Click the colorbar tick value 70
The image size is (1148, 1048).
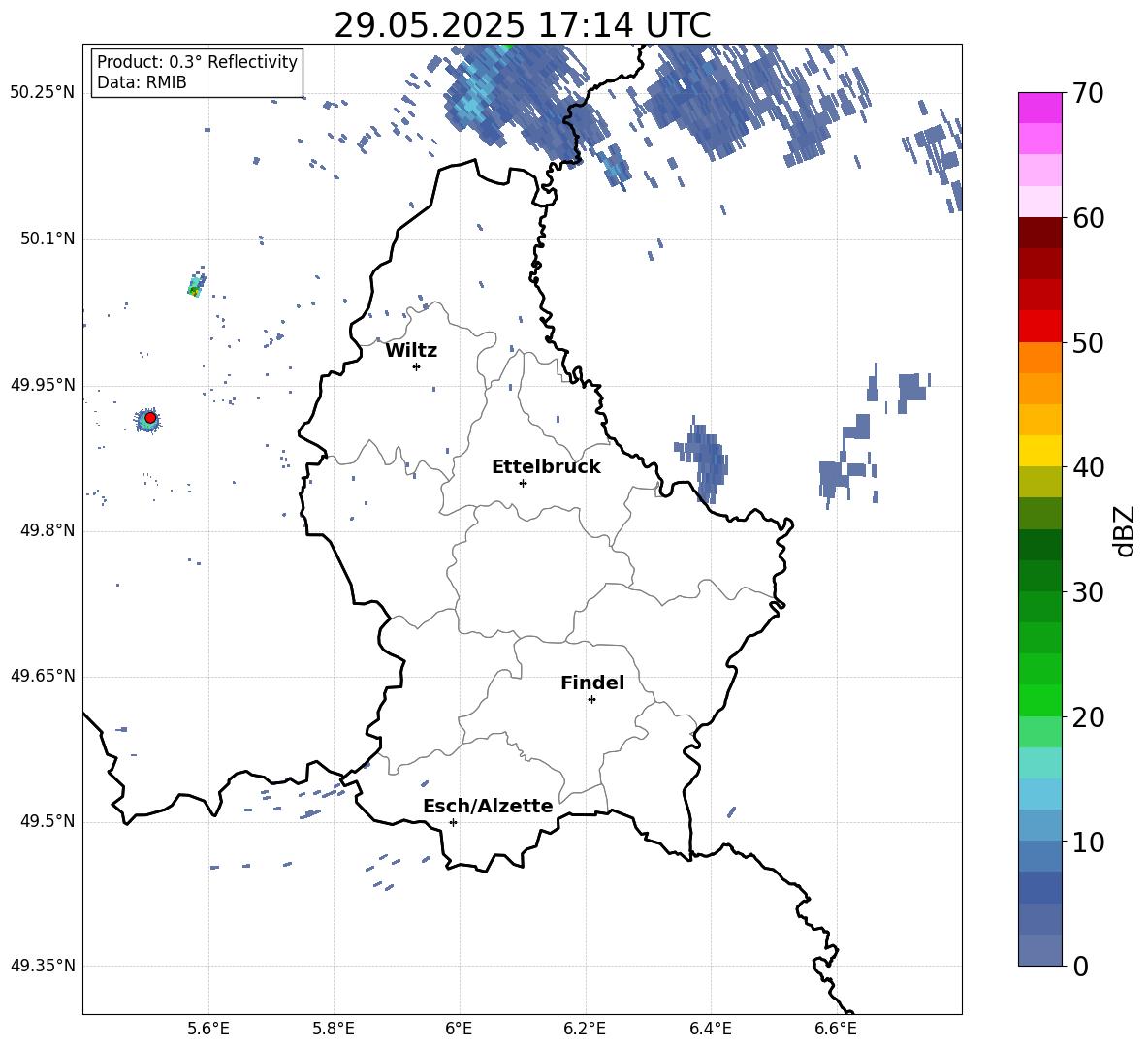click(x=1087, y=94)
